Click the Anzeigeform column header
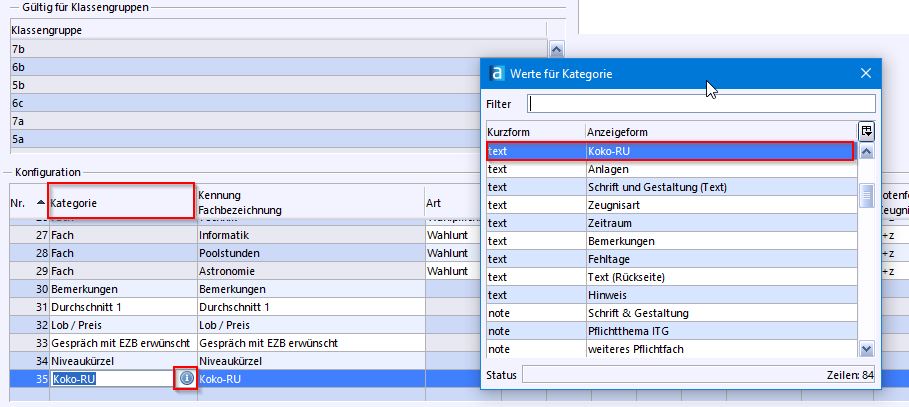 [x=720, y=131]
